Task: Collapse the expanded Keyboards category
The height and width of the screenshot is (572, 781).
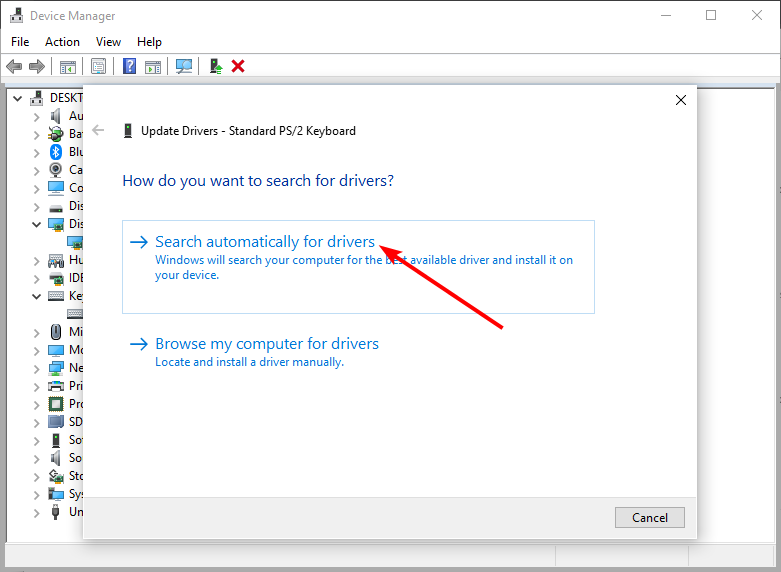Action: click(36, 296)
